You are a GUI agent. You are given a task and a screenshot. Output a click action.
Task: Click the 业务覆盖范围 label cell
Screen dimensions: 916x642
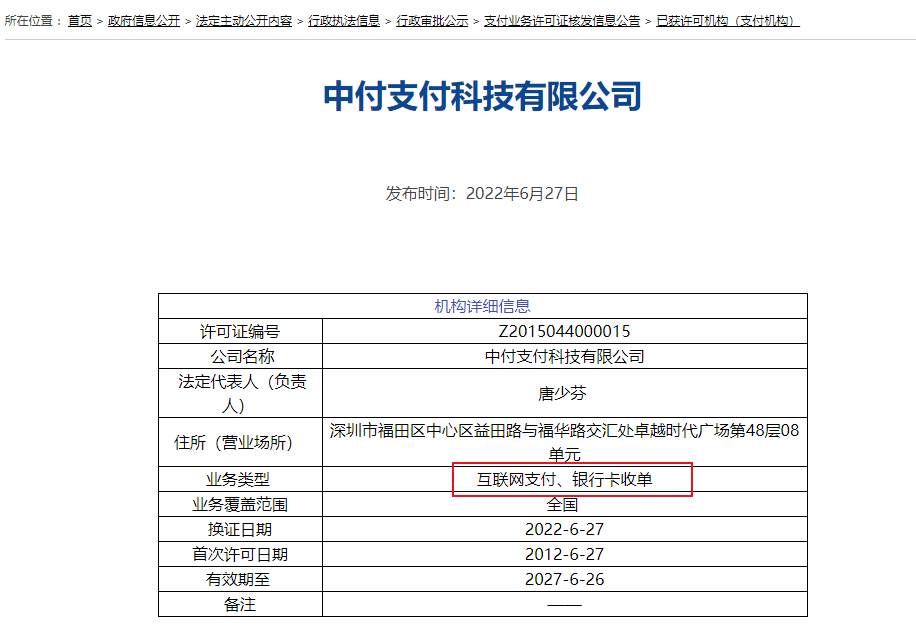[240, 504]
